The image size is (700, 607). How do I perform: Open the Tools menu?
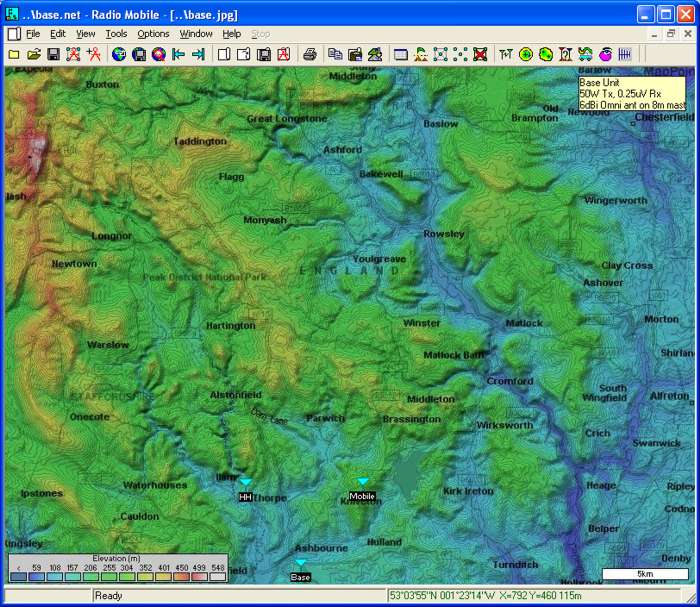tap(116, 34)
